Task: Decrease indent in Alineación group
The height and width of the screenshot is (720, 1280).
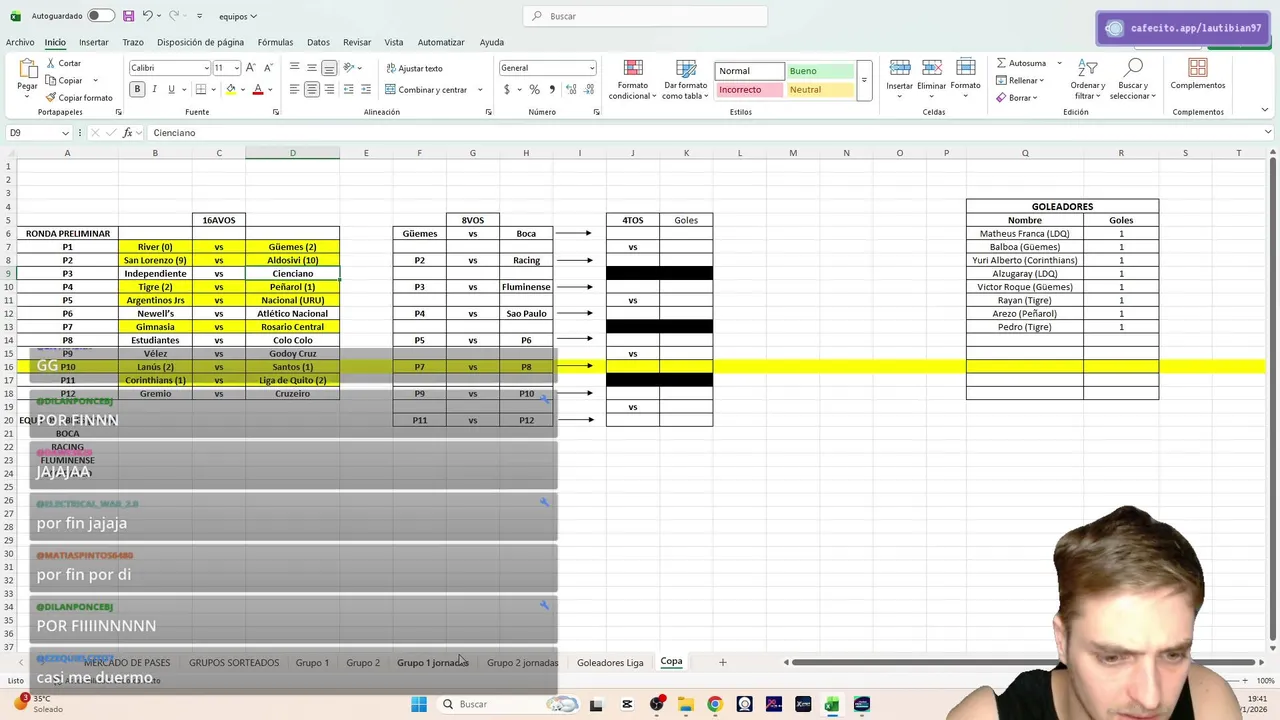Action: coord(348,89)
